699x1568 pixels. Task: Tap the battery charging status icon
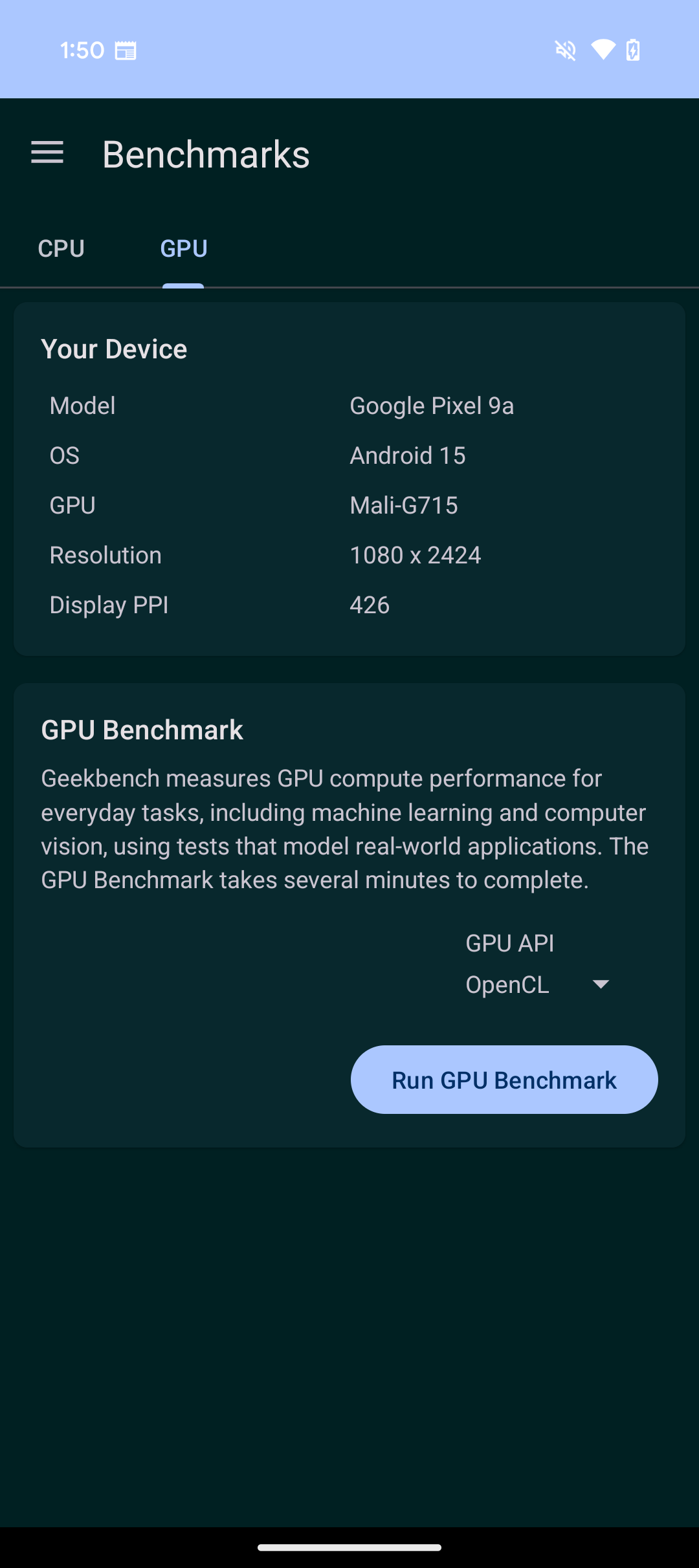[x=633, y=50]
